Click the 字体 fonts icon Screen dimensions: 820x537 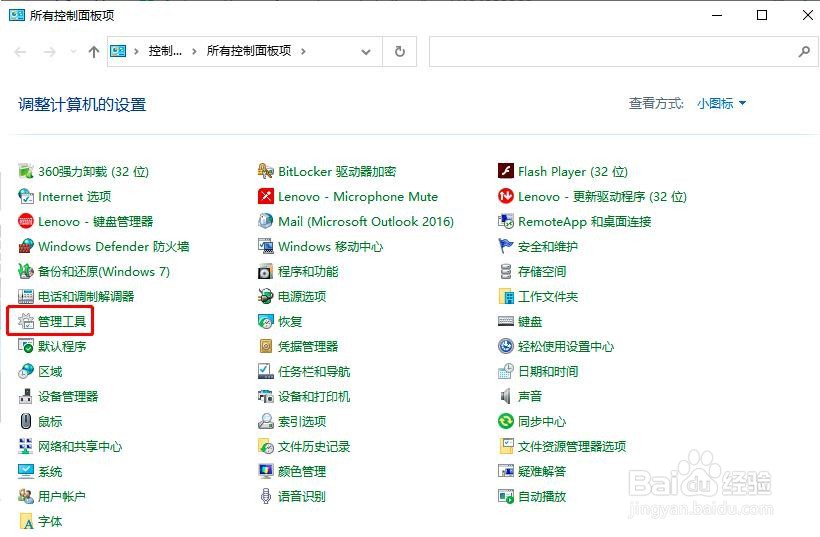pos(26,521)
